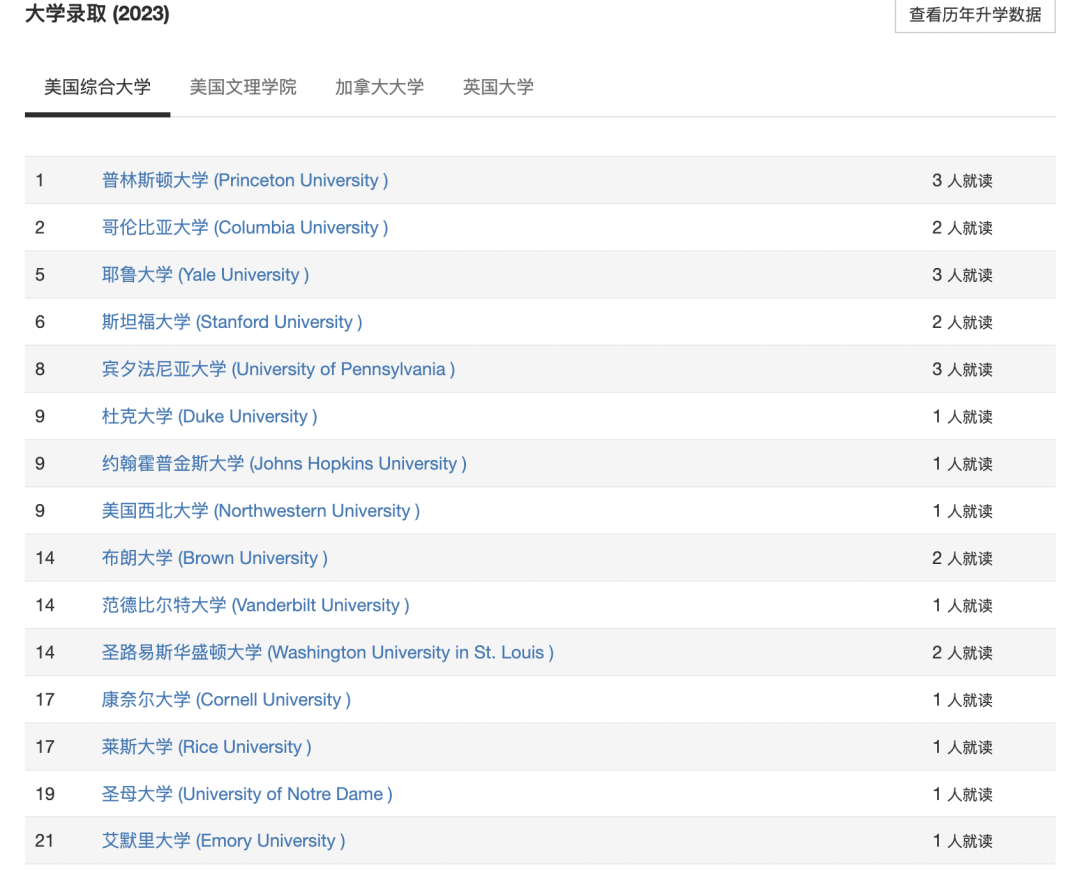Open the Stanford University link

point(232,322)
